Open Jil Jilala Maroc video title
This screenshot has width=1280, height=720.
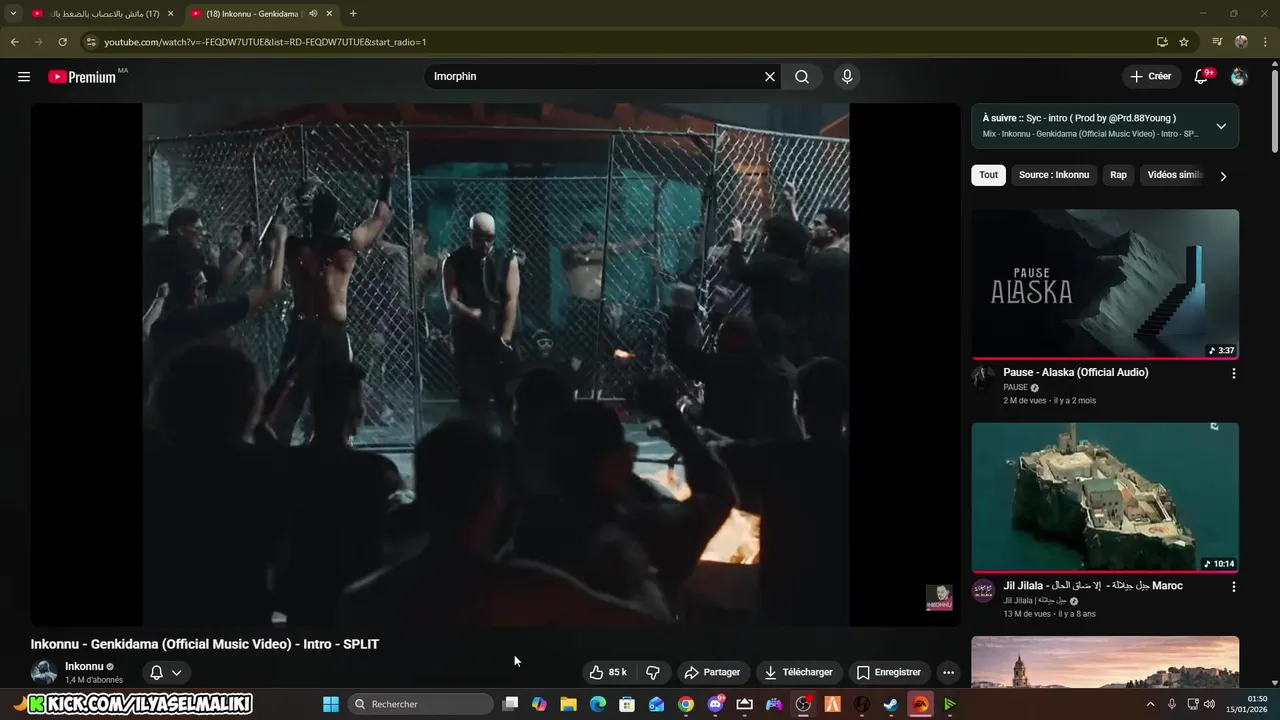(1093, 586)
